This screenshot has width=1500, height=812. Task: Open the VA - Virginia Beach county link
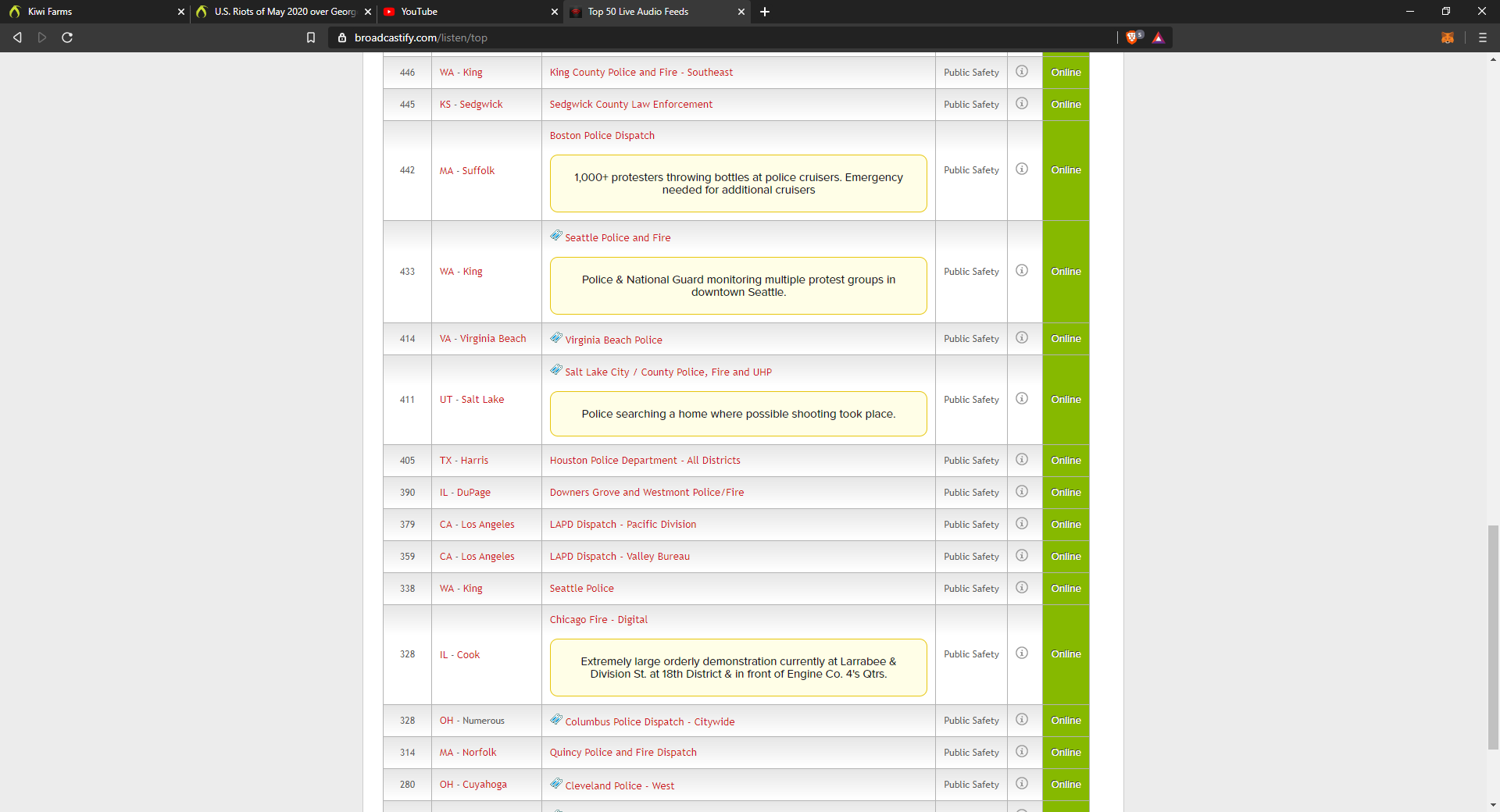point(483,339)
